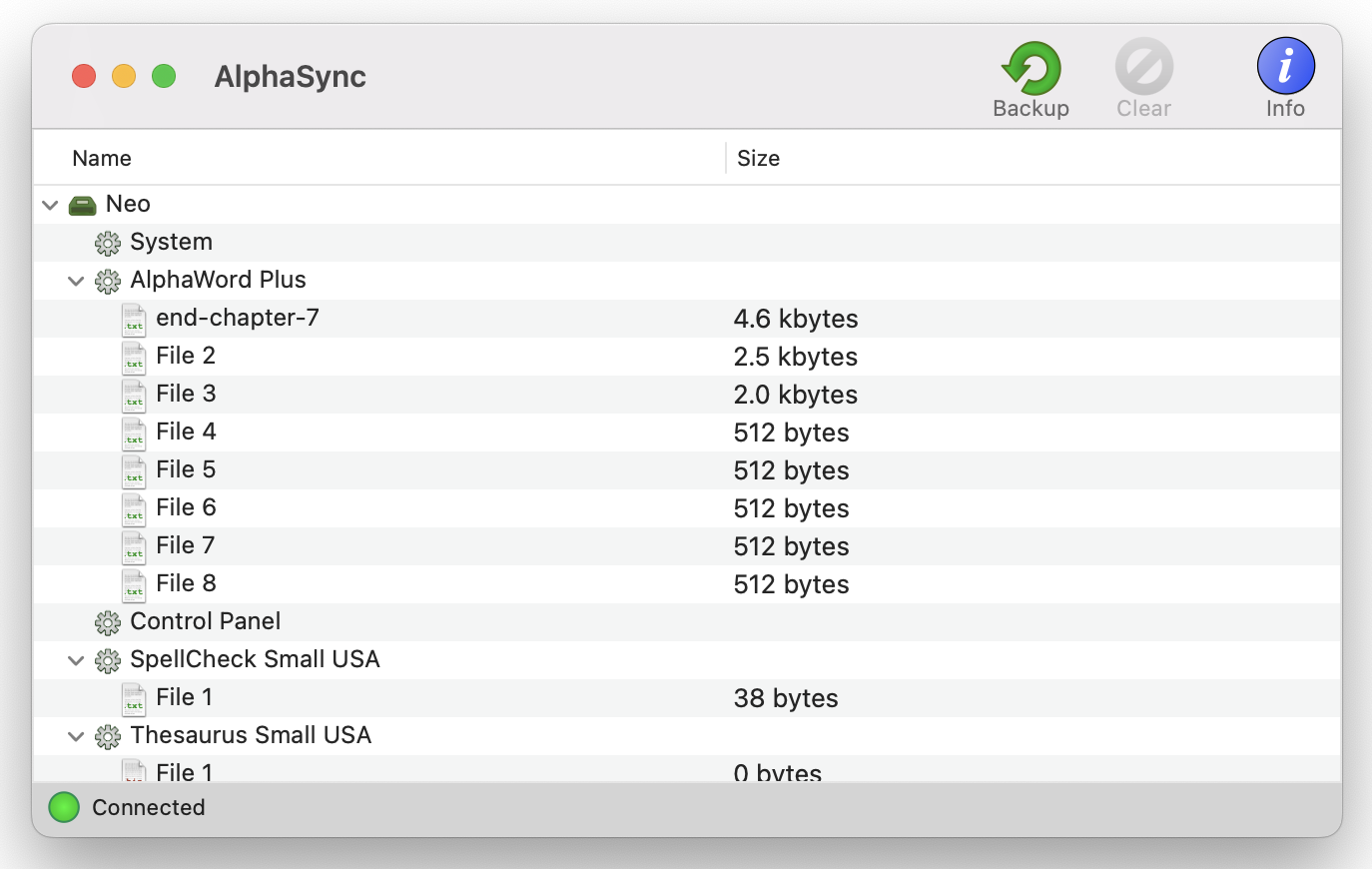Viewport: 1372px width, 869px height.
Task: Select the File 3 name
Action: tap(186, 394)
